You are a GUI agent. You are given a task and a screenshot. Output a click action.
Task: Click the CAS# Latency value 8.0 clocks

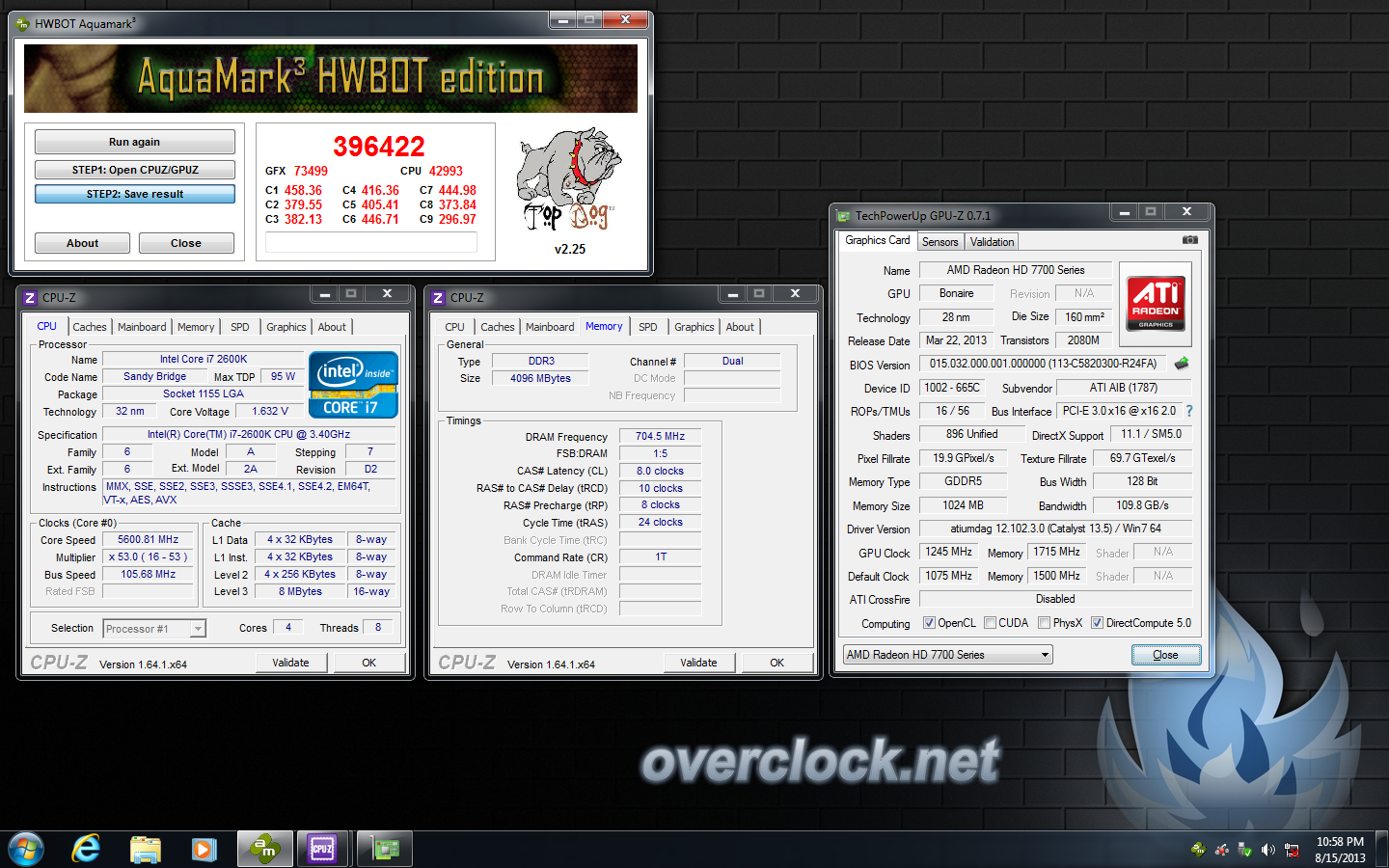(x=660, y=472)
